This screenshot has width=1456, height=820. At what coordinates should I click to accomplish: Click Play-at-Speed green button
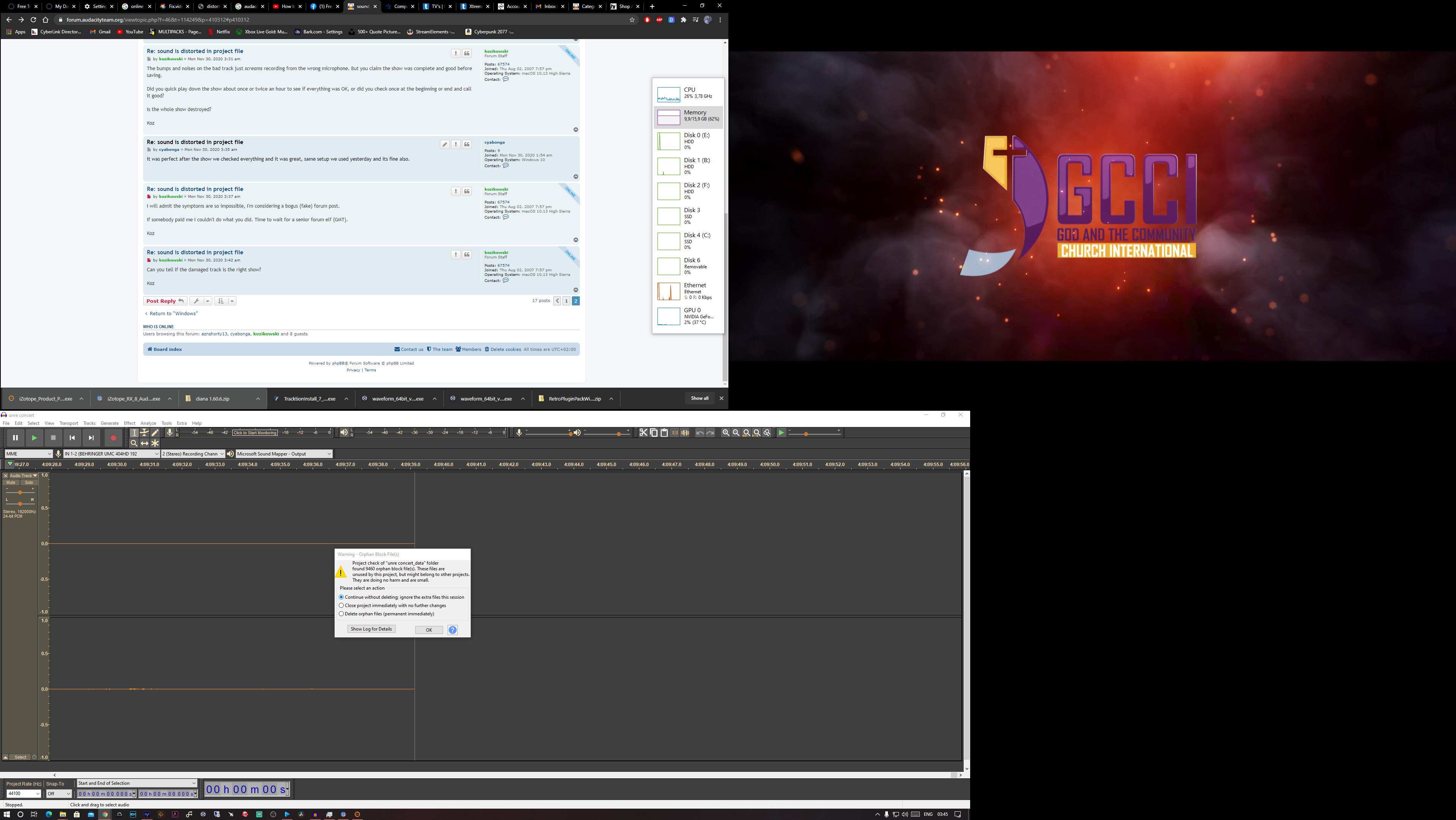pos(782,433)
